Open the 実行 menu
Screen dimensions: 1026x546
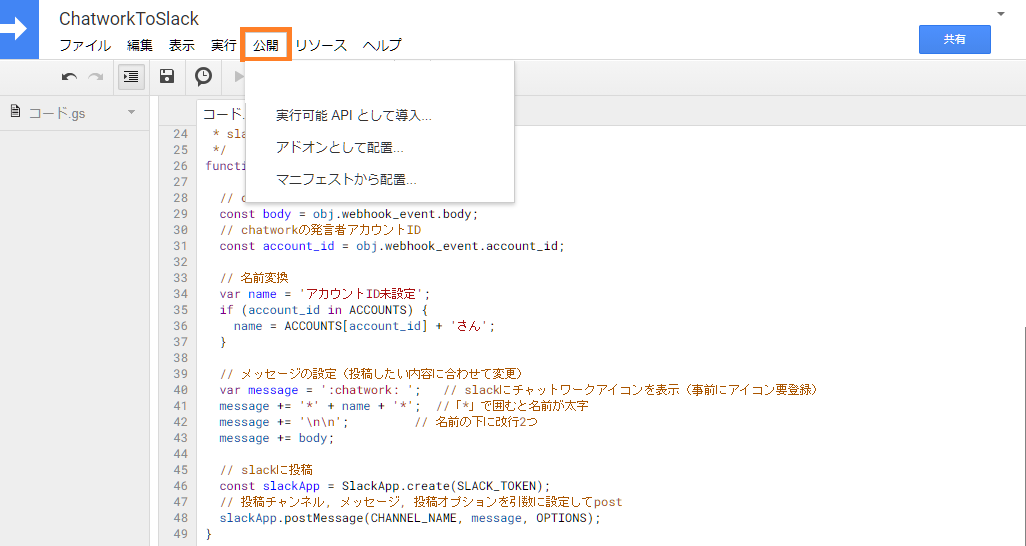click(x=223, y=45)
